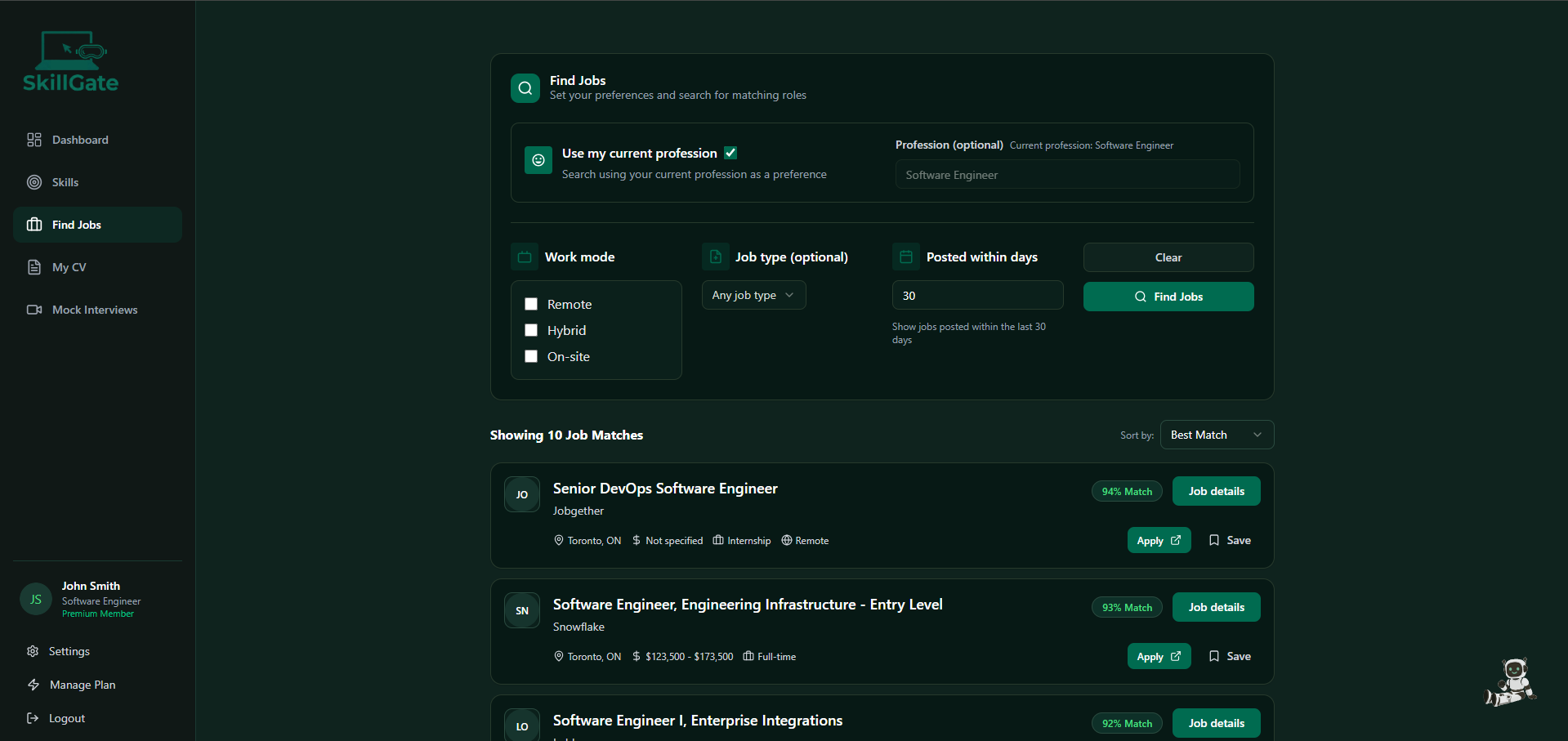Click the Skills target icon
The height and width of the screenshot is (741, 1568).
34,182
